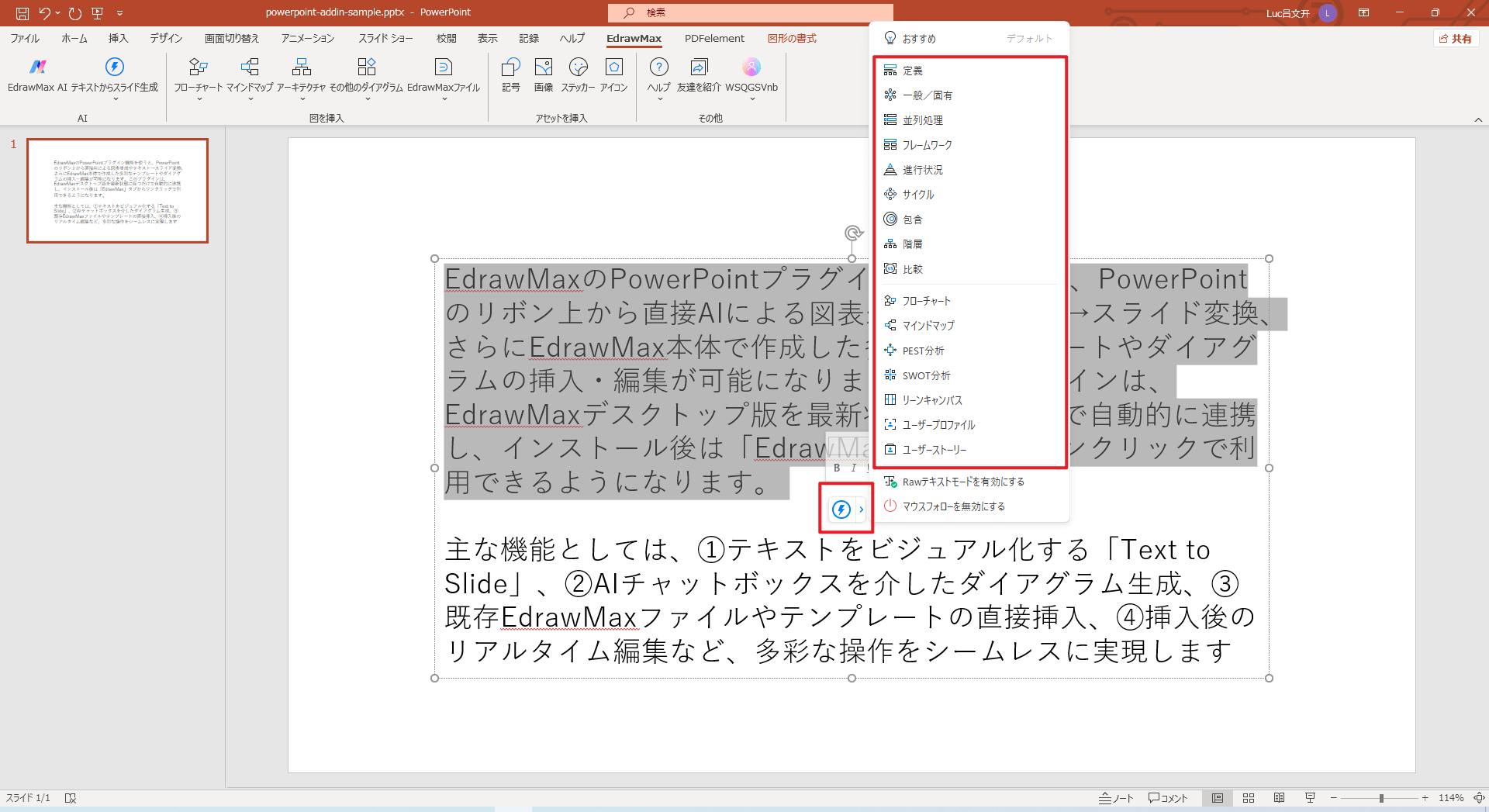Select slide 1 thumbnail
Viewport: 1489px width, 812px height.
tap(117, 191)
